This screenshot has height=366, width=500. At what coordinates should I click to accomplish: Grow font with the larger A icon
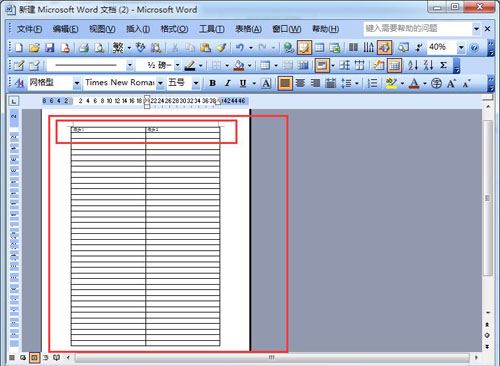click(451, 83)
